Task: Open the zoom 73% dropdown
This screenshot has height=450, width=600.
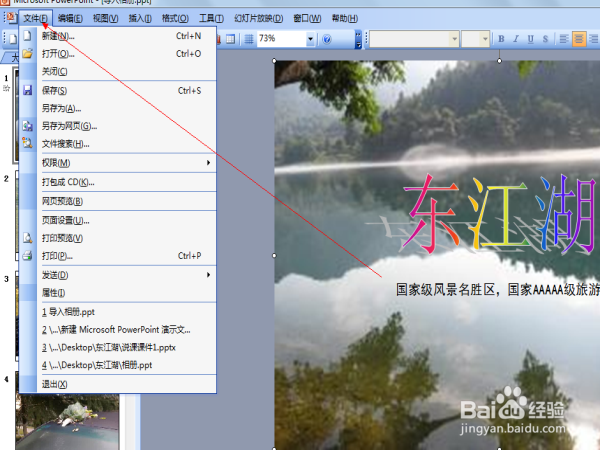Action: coord(310,39)
